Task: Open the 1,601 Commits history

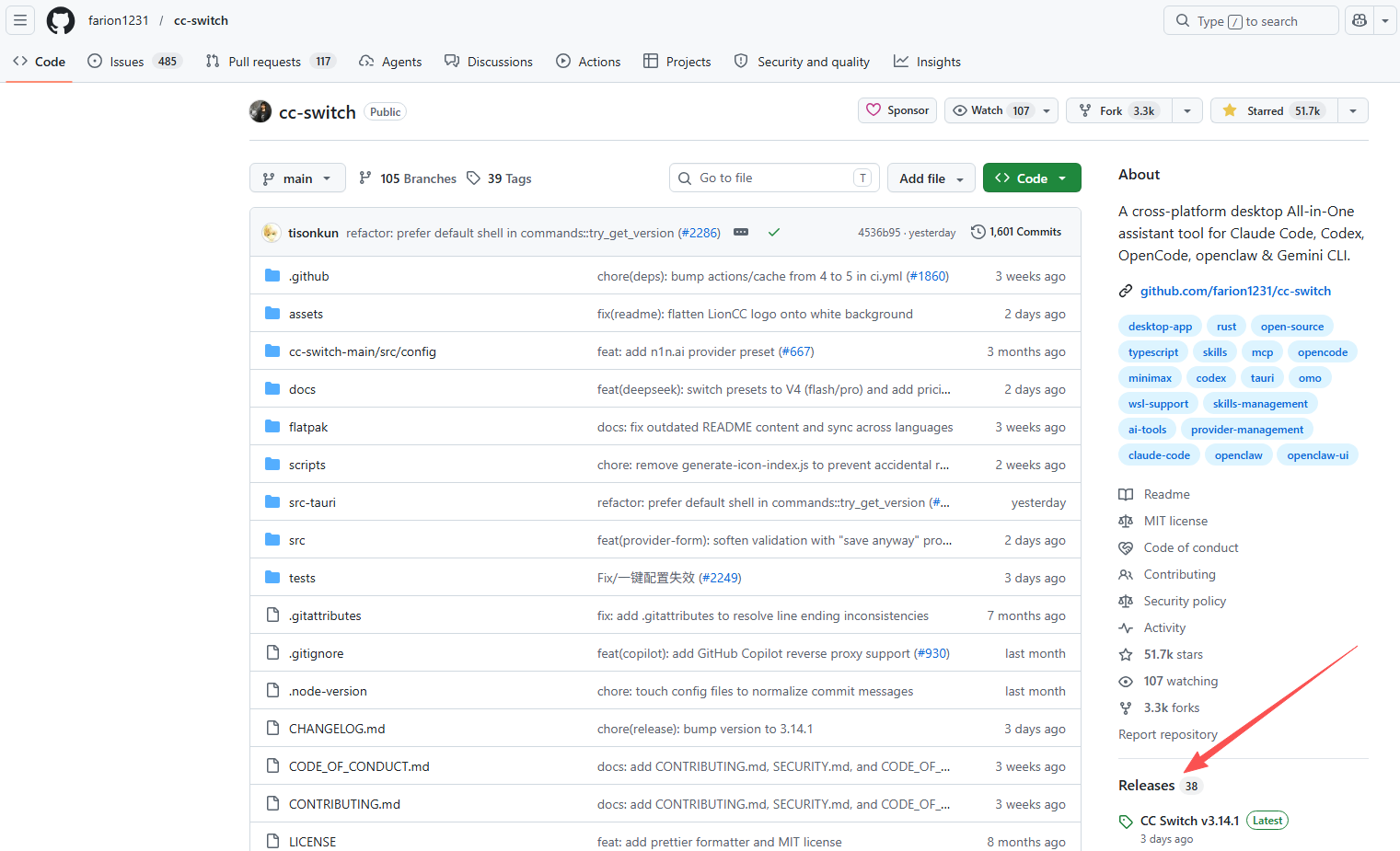Action: (1016, 232)
